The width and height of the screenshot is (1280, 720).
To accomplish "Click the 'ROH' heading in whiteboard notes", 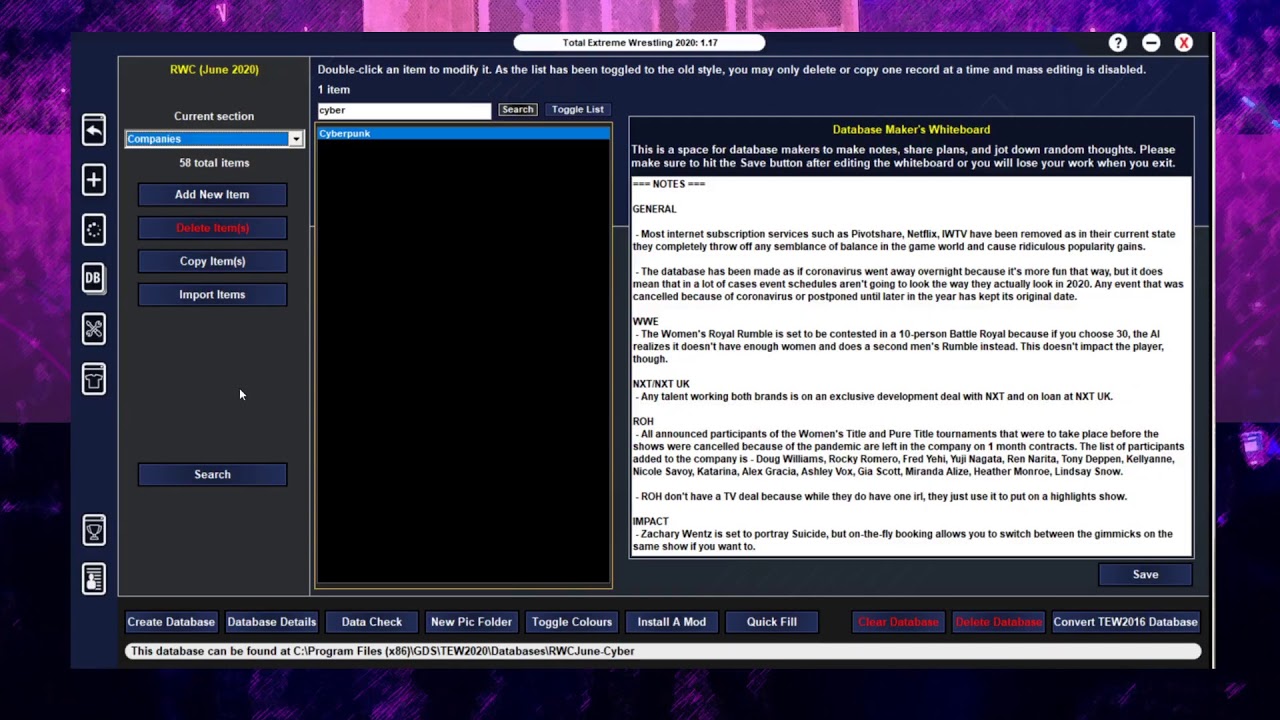I will click(643, 422).
